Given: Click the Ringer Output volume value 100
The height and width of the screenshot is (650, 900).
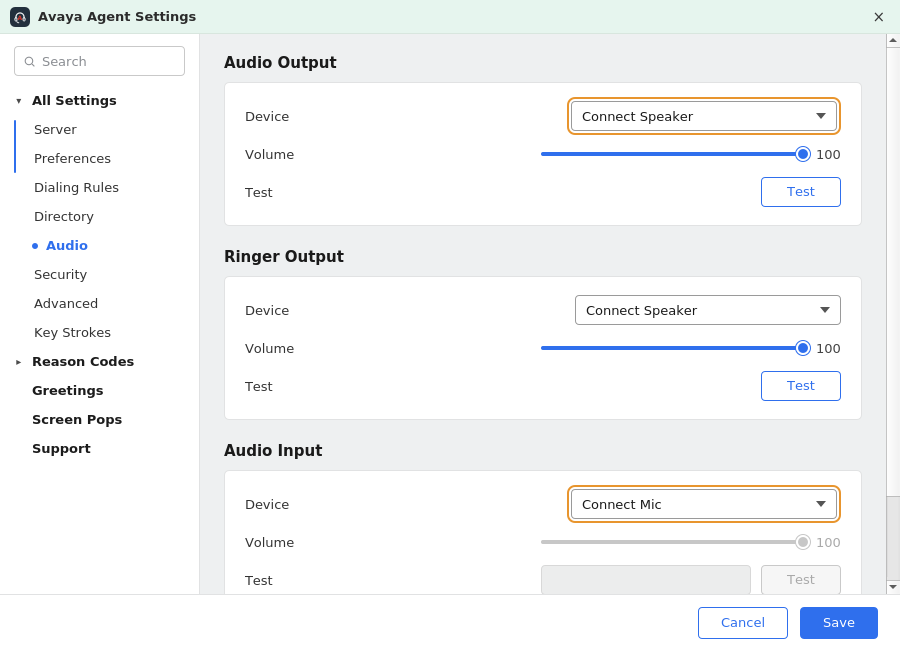Looking at the screenshot, I should pyautogui.click(x=828, y=349).
